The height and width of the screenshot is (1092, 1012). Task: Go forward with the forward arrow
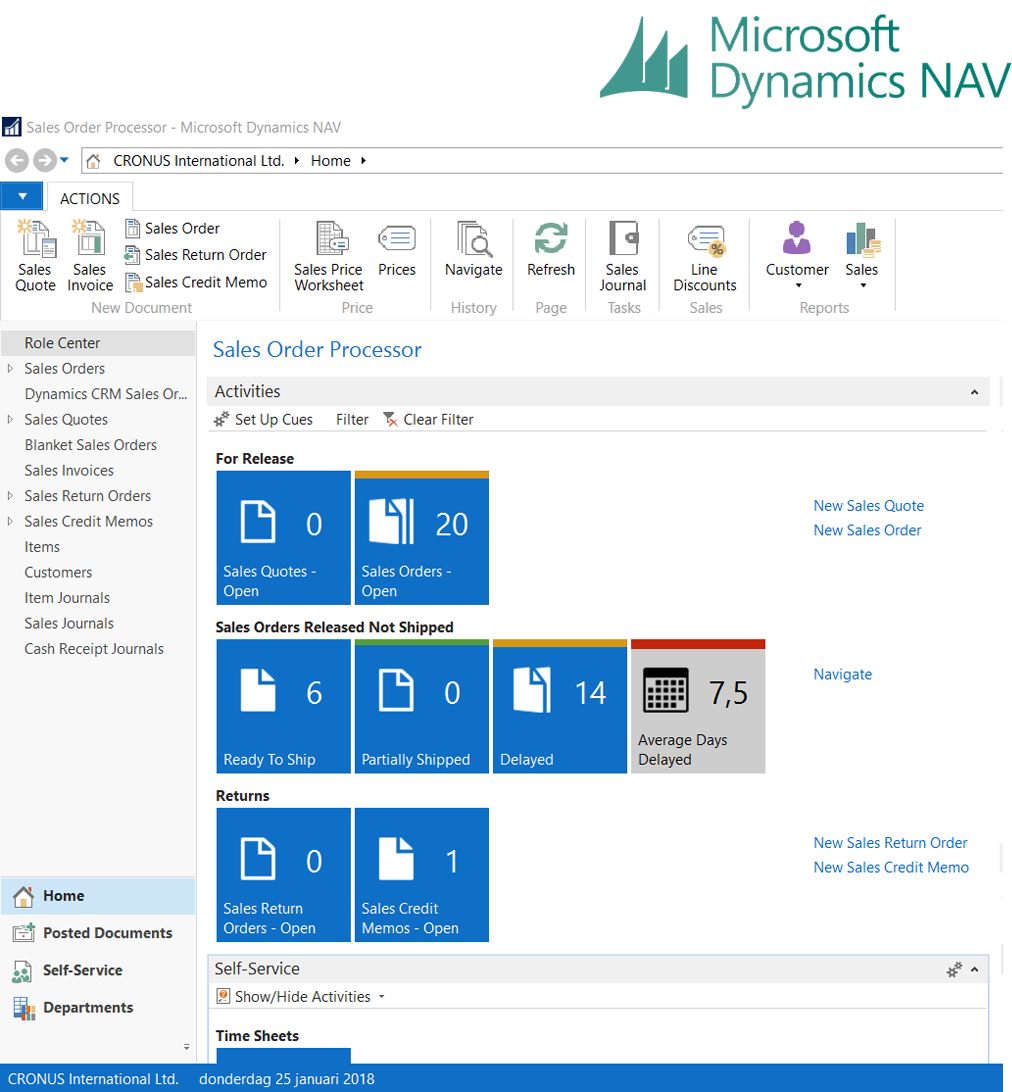[45, 161]
